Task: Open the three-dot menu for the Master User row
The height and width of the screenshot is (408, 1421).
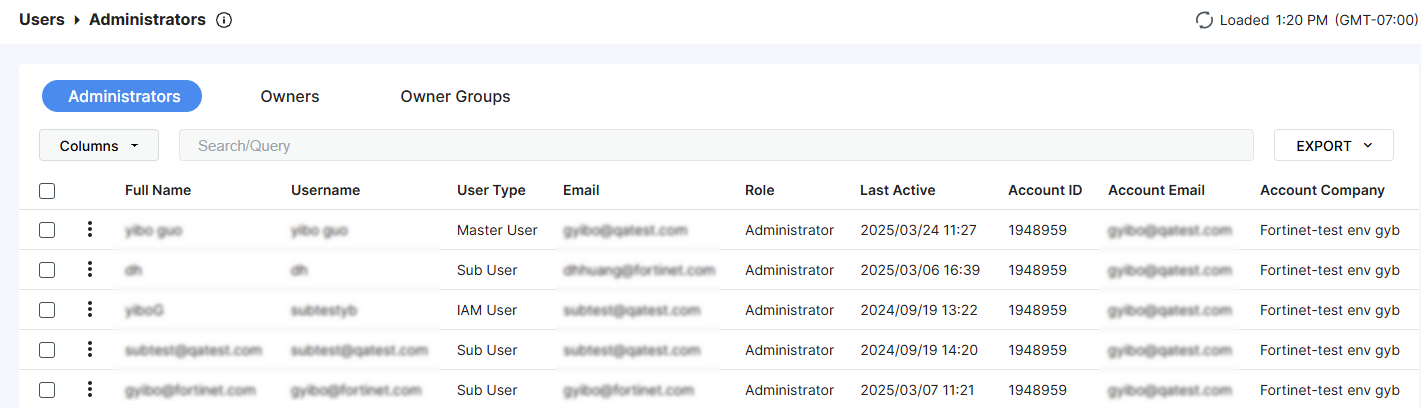Action: [x=90, y=230]
